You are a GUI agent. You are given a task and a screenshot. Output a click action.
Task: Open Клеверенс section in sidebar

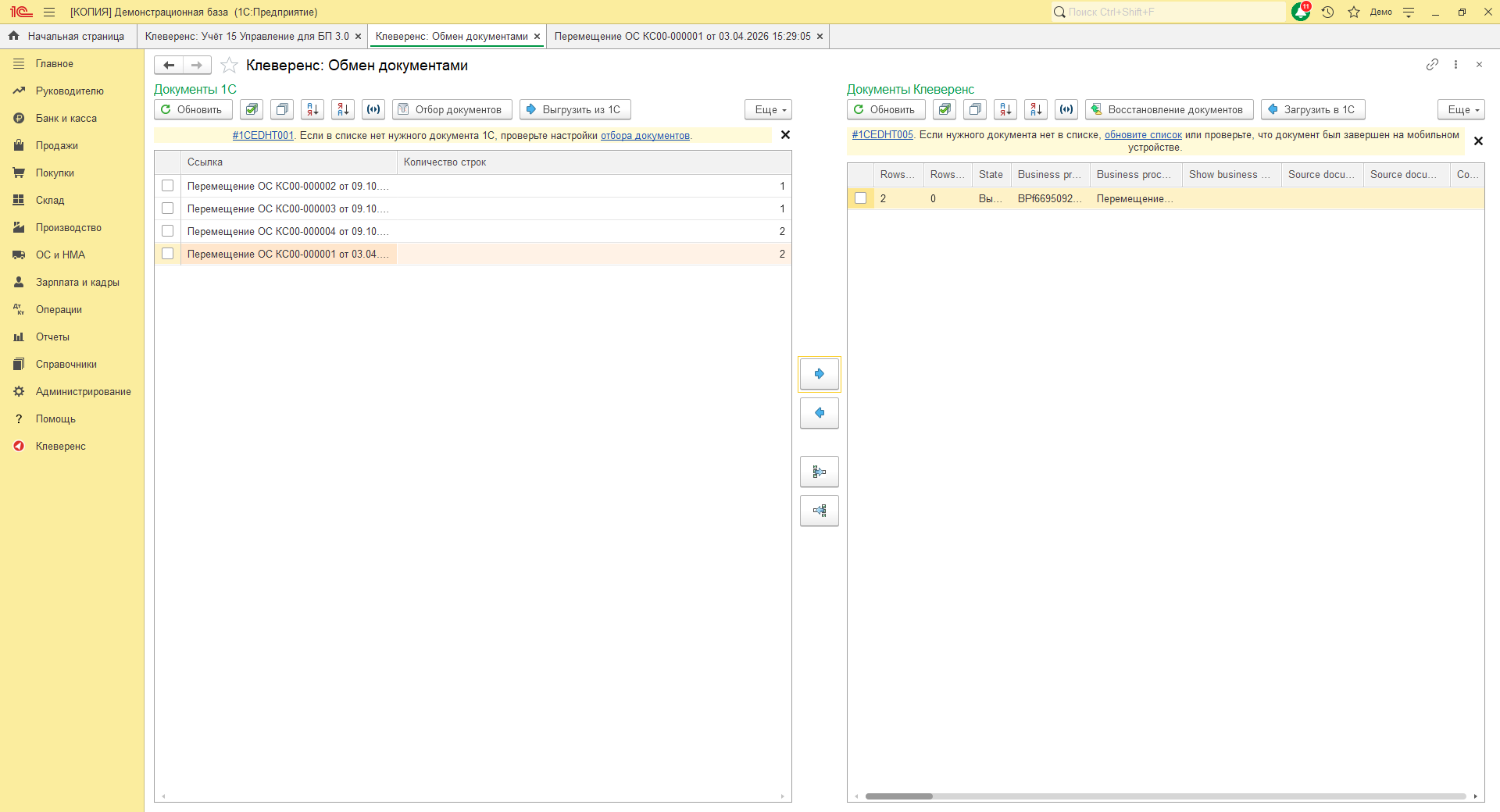[x=60, y=447]
